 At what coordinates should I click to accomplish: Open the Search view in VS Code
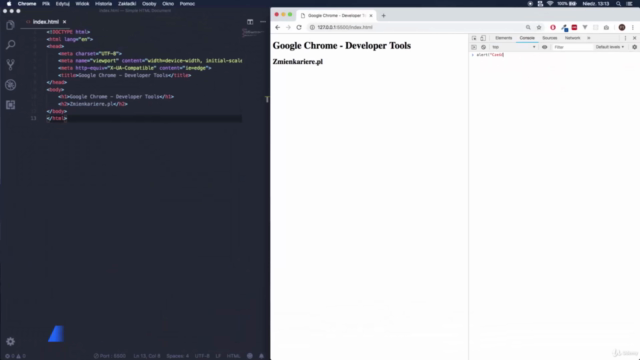pyautogui.click(x=11, y=44)
